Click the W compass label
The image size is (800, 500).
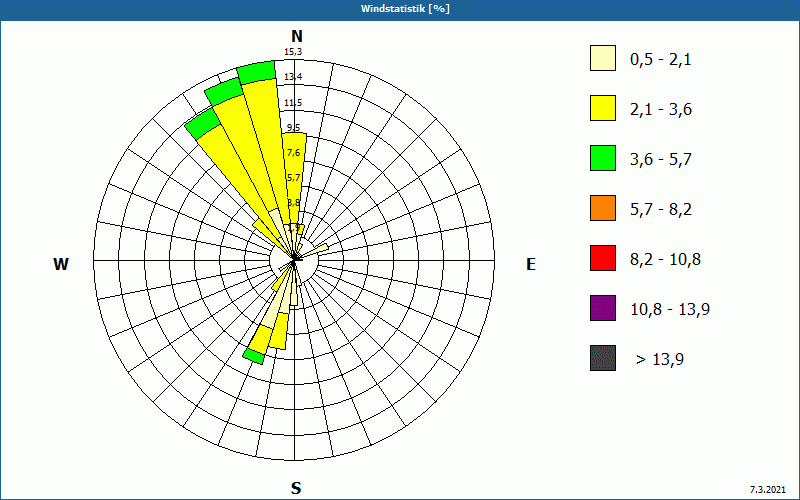[61, 264]
